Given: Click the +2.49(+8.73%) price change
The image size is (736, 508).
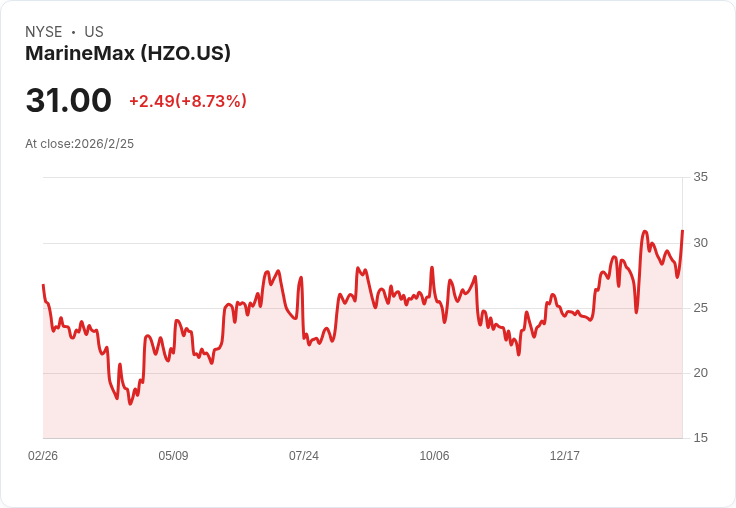Looking at the screenshot, I should point(187,101).
